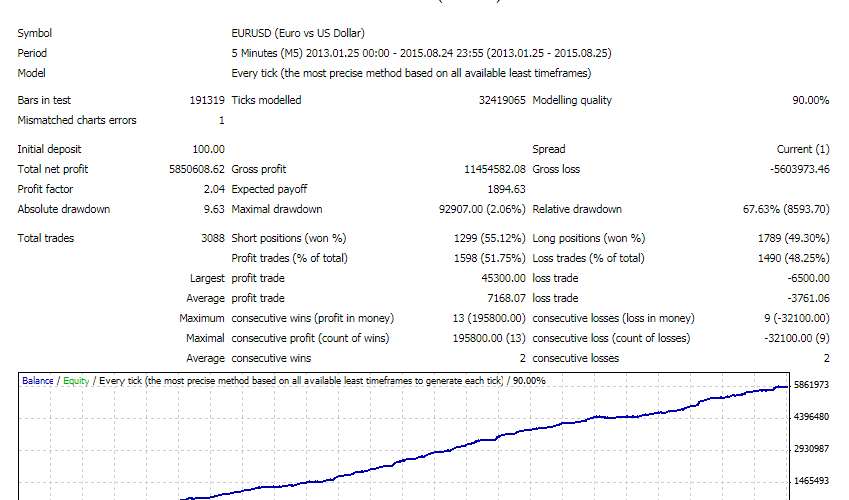Click the Model label
Viewport: 849px width, 500px height.
[x=31, y=73]
